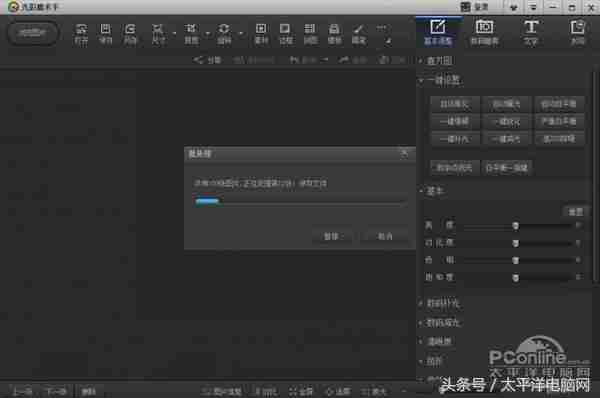Click Original Size (原大) in bottom bar
Image resolution: width=600 pixels, height=398 pixels.
pyautogui.click(x=374, y=391)
